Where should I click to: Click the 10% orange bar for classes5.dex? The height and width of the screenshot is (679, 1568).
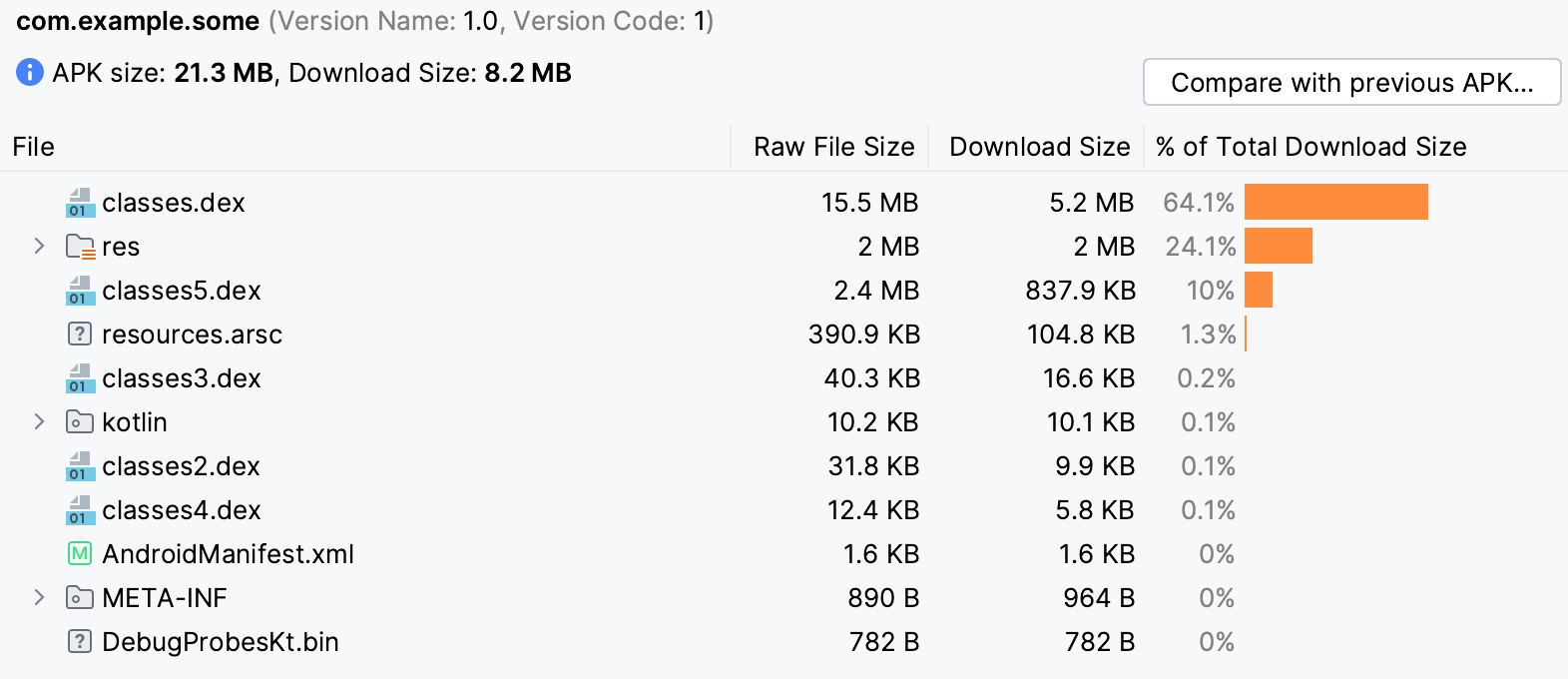1259,290
